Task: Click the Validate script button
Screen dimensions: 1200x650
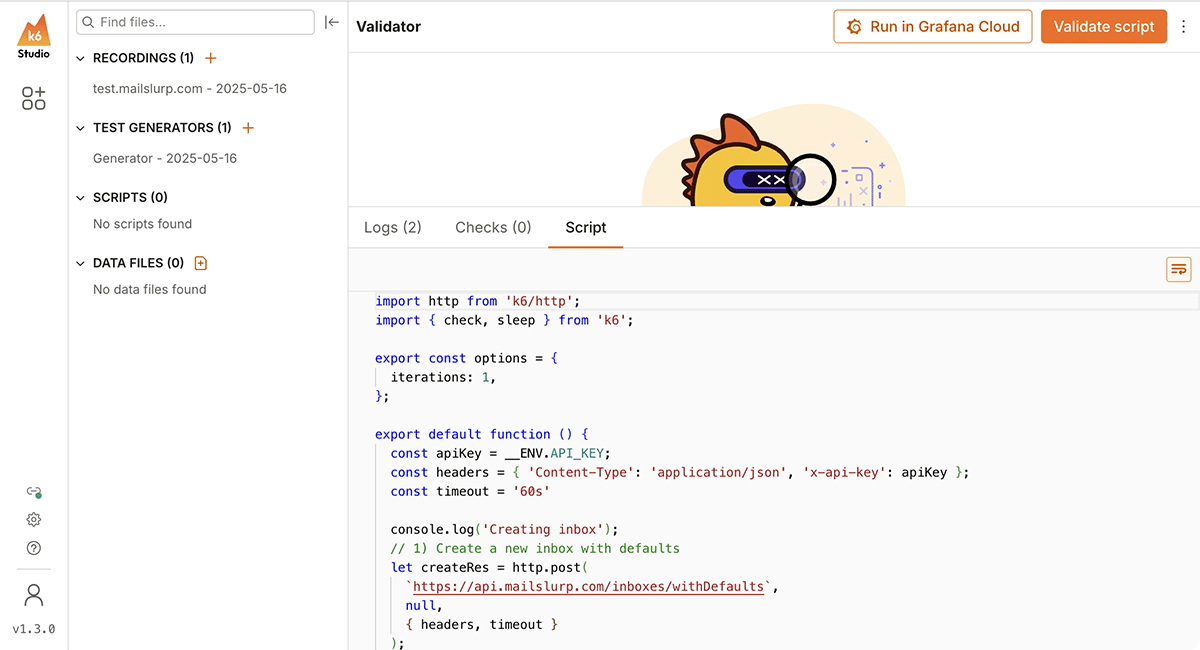Action: (x=1104, y=27)
